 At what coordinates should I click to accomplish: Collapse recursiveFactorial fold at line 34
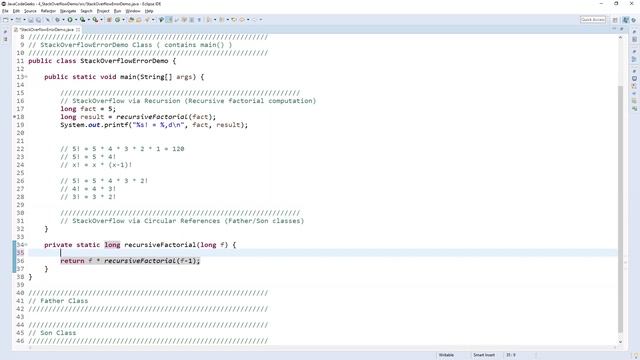[x=26, y=244]
